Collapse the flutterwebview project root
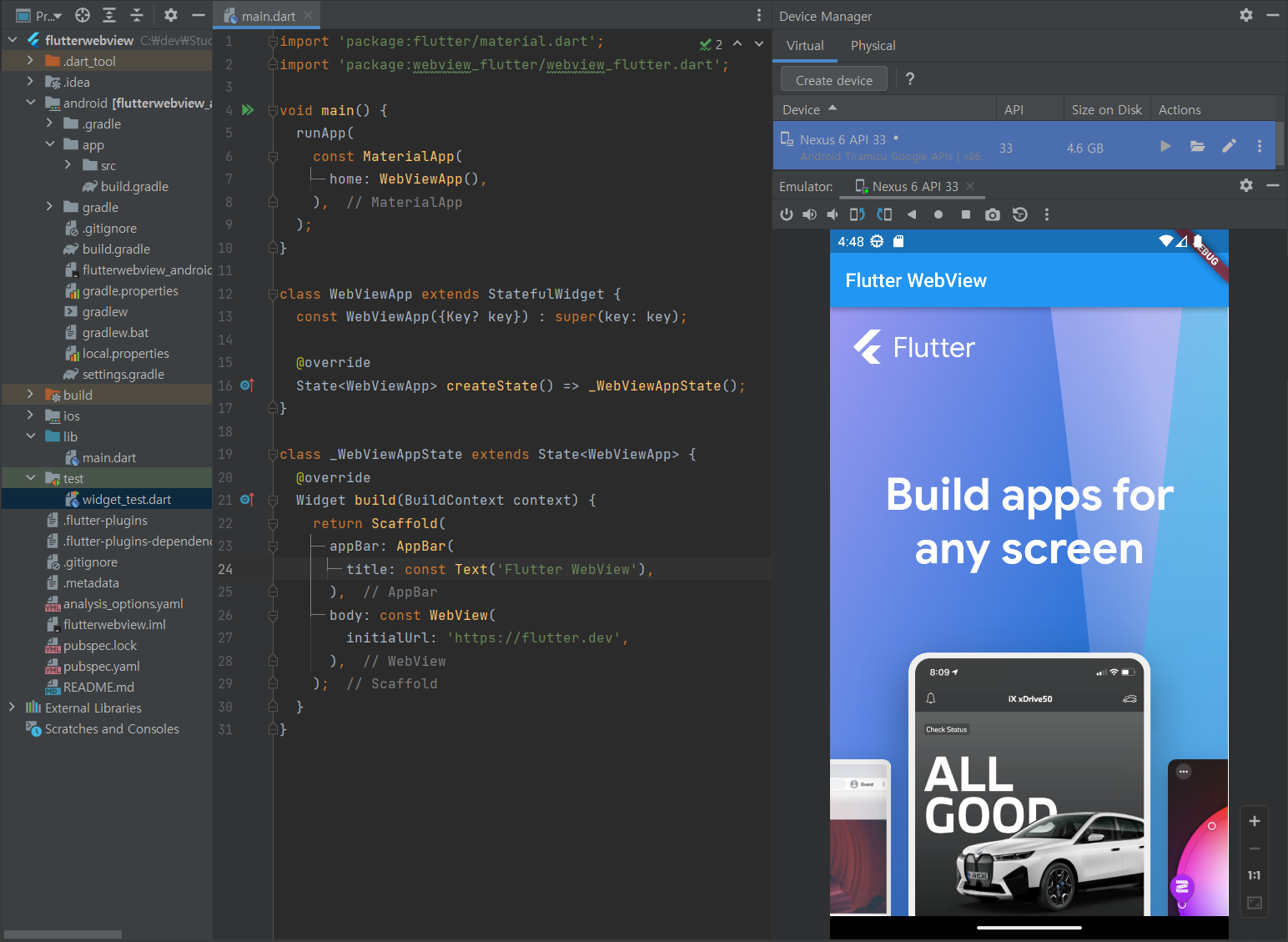The height and width of the screenshot is (942, 1288). point(13,39)
